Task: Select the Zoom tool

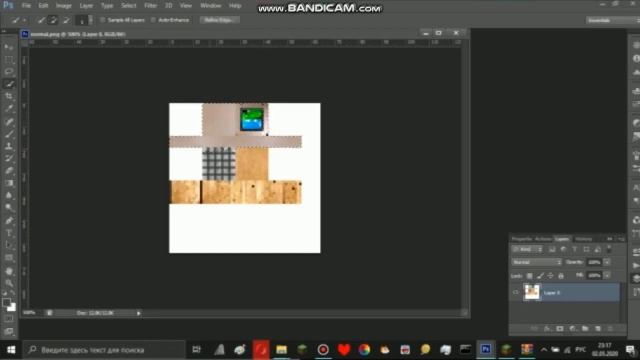Action: pos(9,283)
